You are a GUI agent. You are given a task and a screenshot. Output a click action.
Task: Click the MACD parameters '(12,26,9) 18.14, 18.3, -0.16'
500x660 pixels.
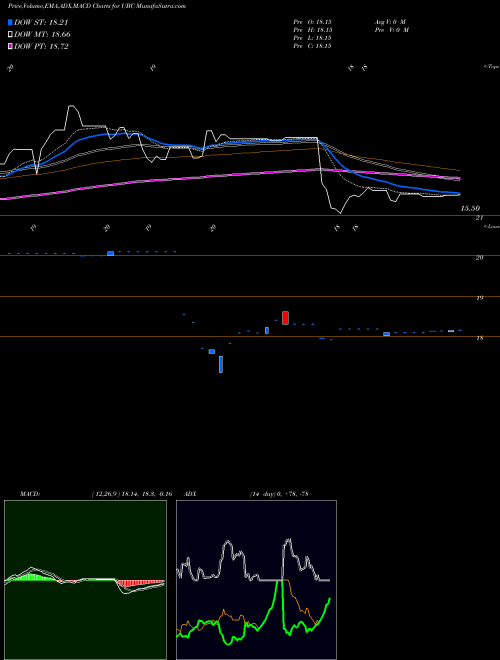pyautogui.click(x=131, y=494)
